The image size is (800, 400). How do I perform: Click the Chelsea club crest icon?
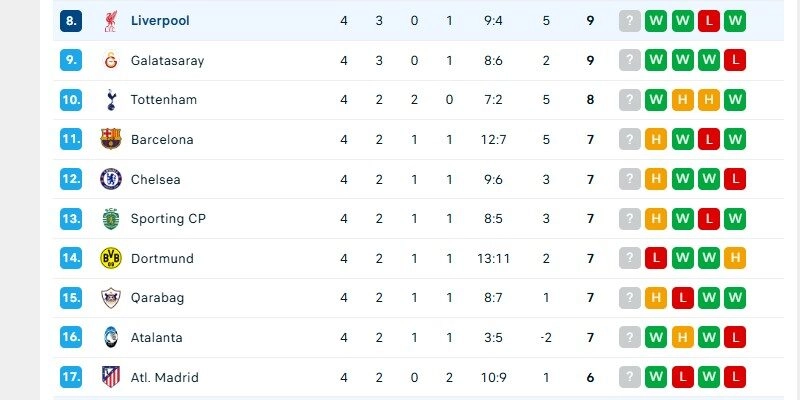(110, 179)
